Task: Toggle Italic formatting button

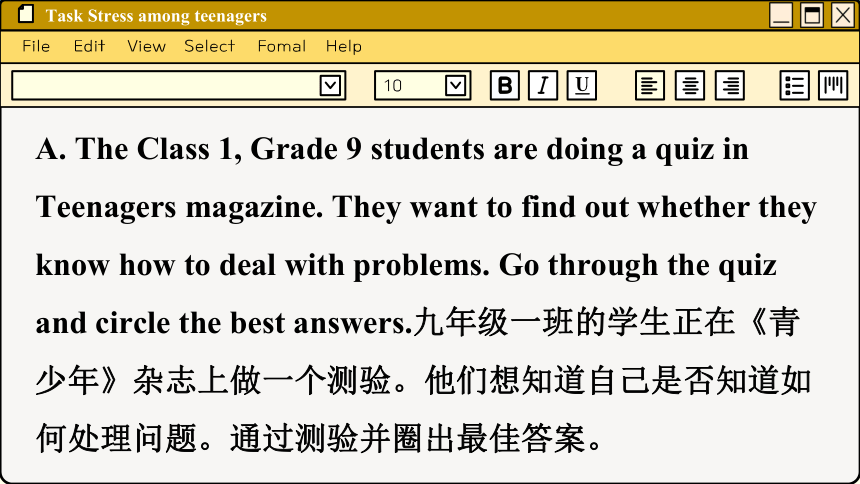Action: coord(543,85)
